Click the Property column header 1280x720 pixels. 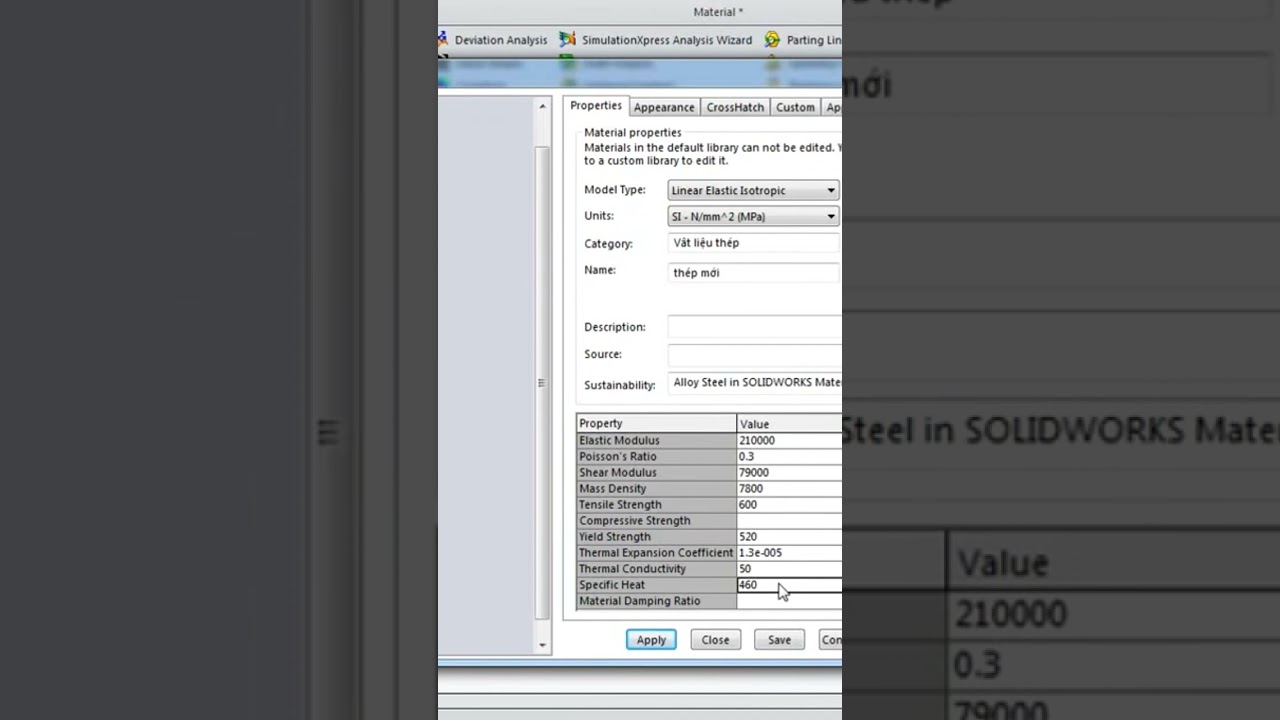click(x=656, y=423)
